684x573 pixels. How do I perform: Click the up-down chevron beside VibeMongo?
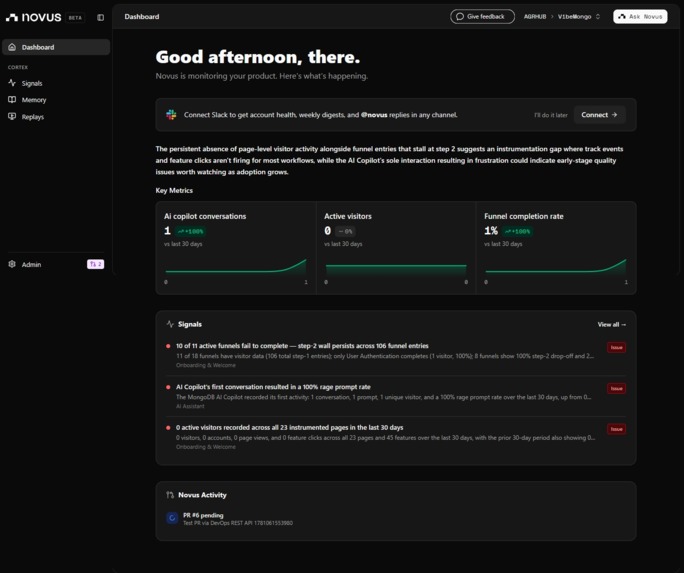click(x=598, y=17)
